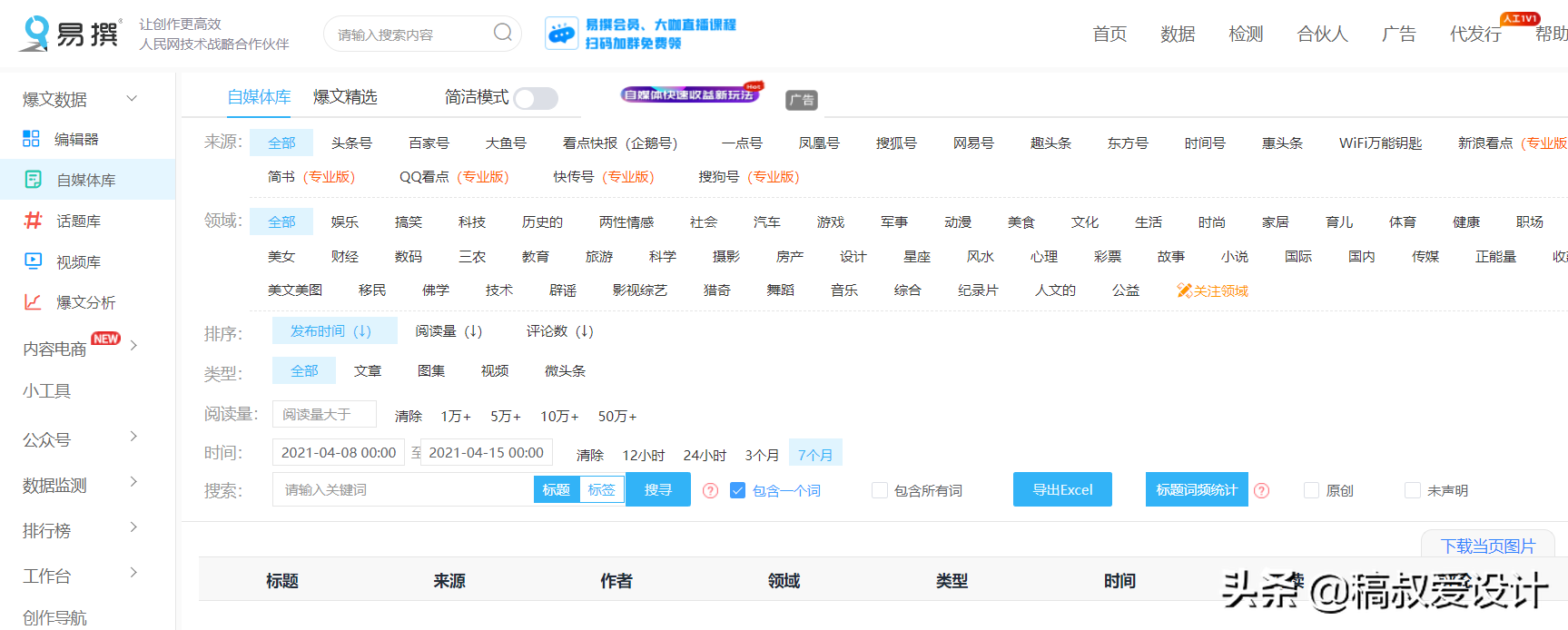Select the 标题 search mode toggle

click(x=557, y=489)
